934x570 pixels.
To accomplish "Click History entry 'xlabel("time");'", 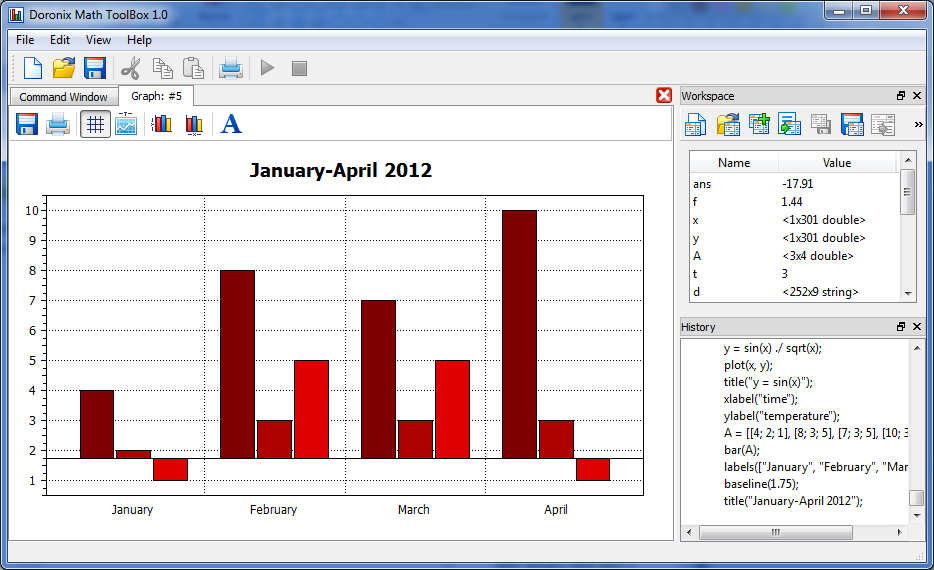I will point(760,399).
